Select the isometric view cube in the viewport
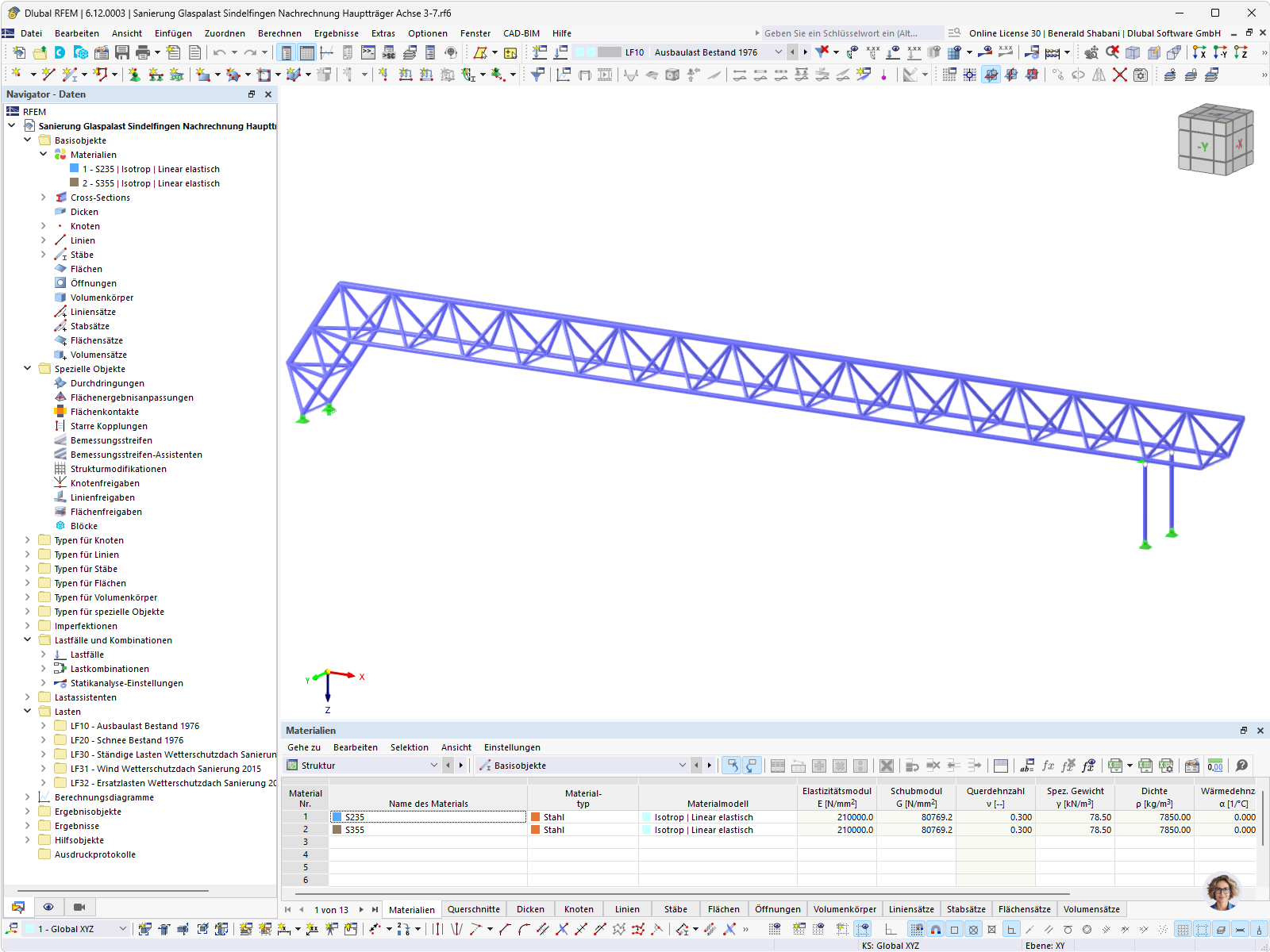Image resolution: width=1270 pixels, height=952 pixels. tap(1215, 139)
